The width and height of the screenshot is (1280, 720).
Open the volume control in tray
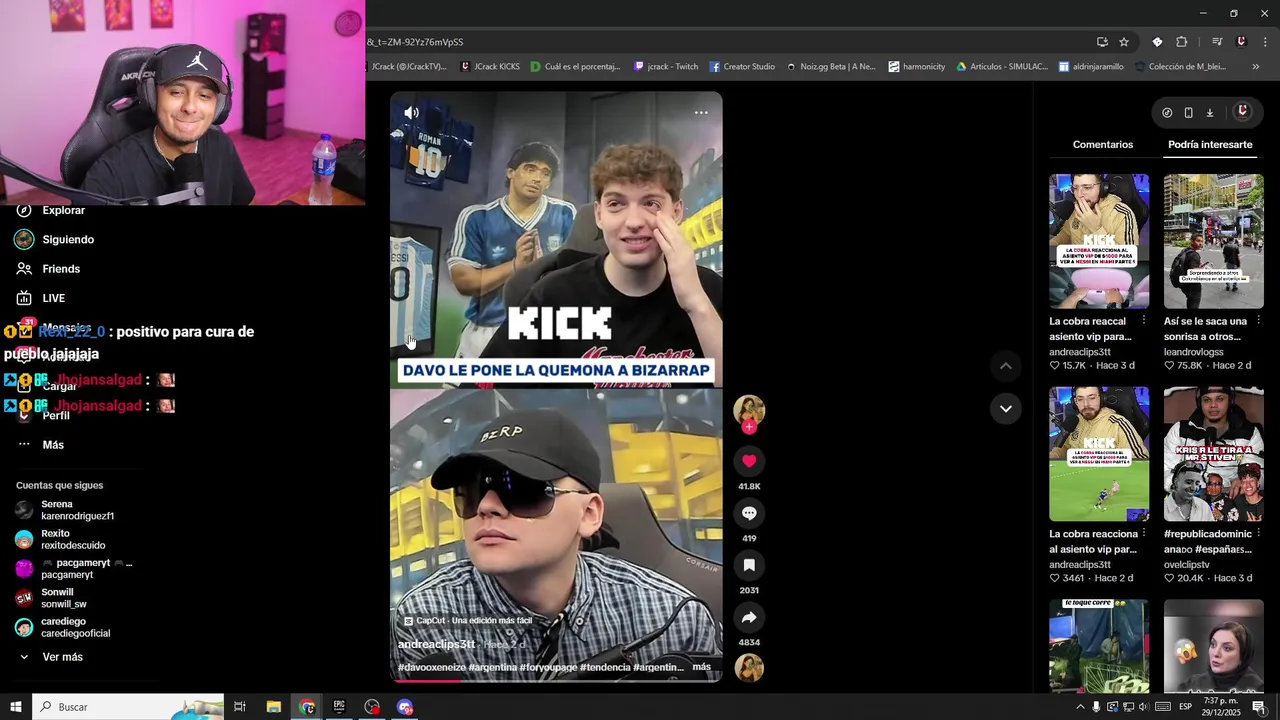point(1144,707)
